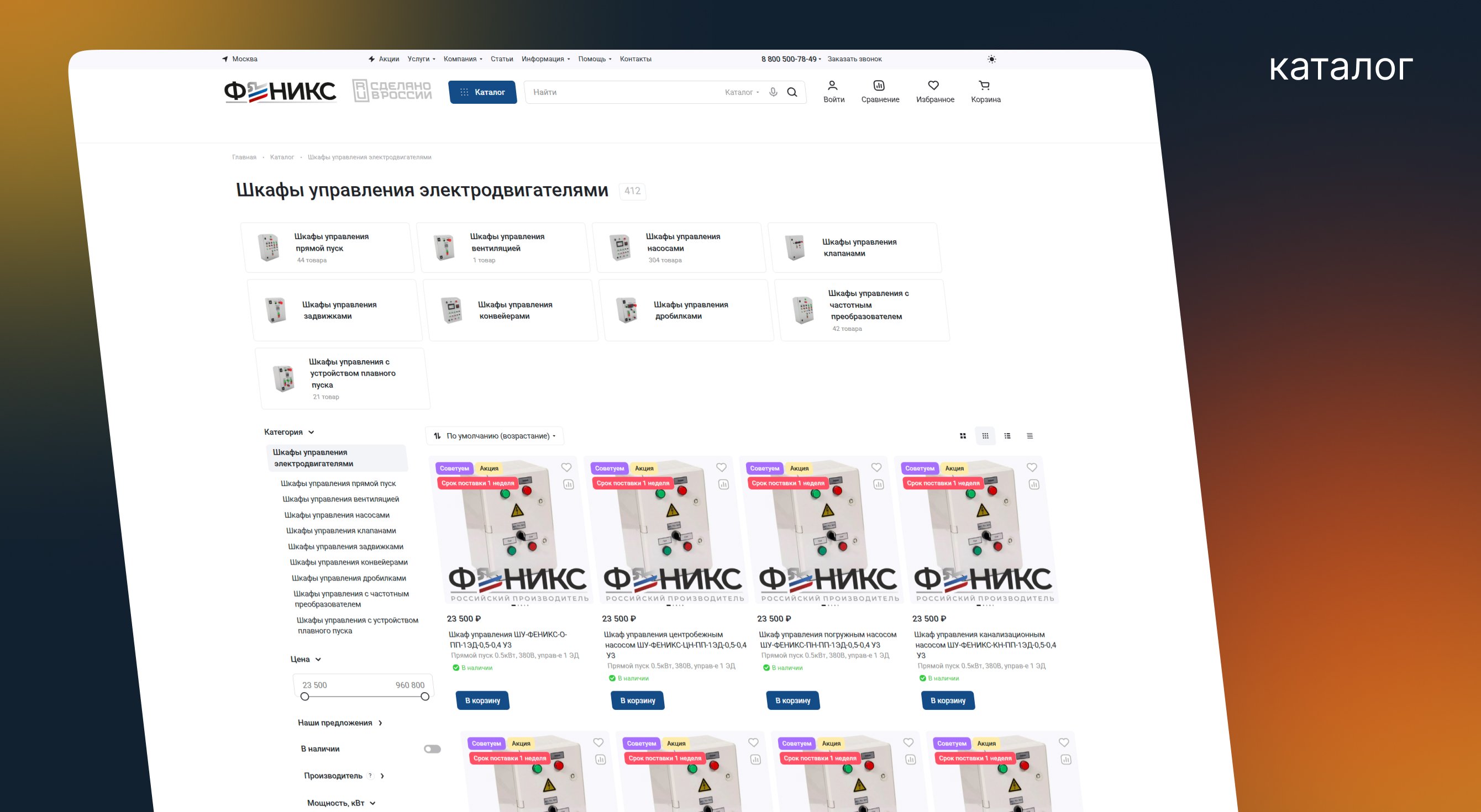1481x812 pixels.
Task: Add first product ШУ-ФЕНИКС-О to favorites heart
Action: [566, 467]
